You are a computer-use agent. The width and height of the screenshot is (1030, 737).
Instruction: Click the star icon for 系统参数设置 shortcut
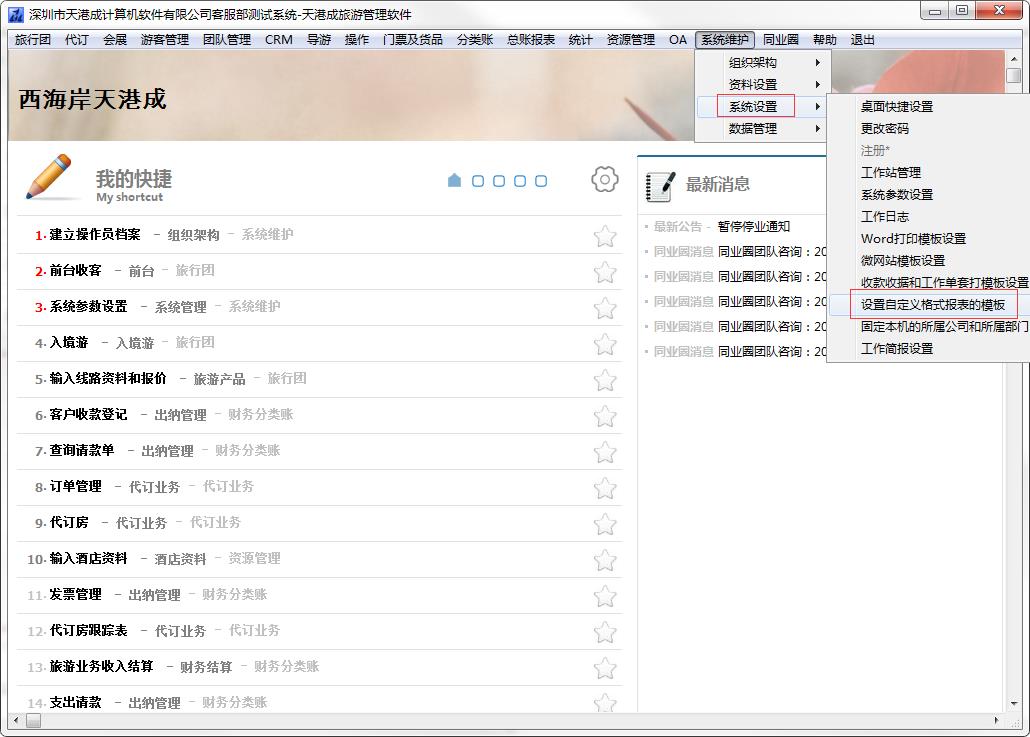click(x=604, y=308)
